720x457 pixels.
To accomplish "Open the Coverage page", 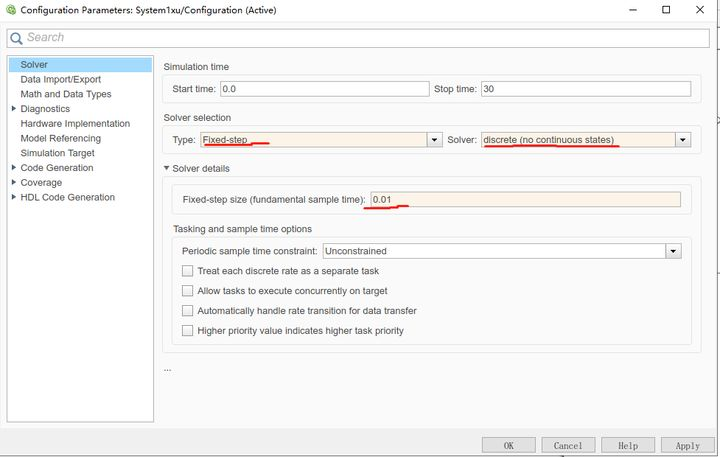I will pos(41,182).
